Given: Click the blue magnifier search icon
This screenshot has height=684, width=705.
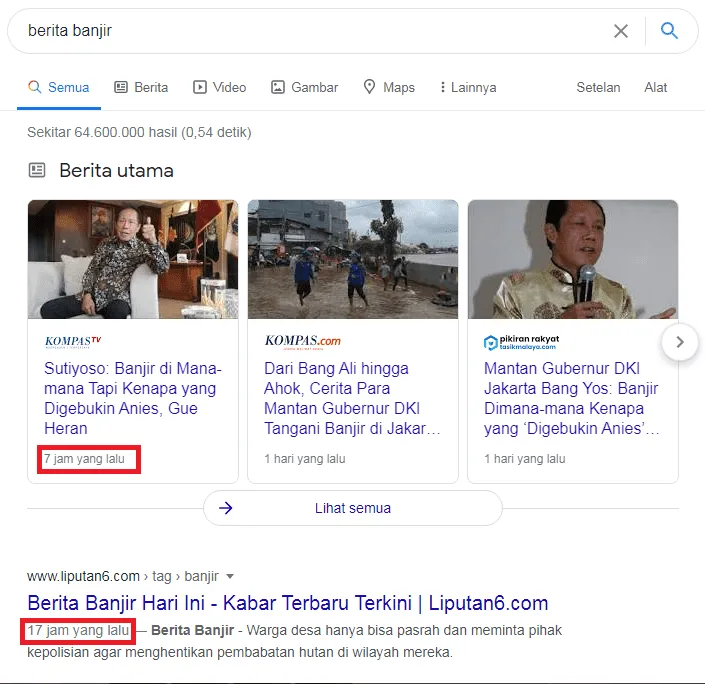Looking at the screenshot, I should pyautogui.click(x=669, y=31).
